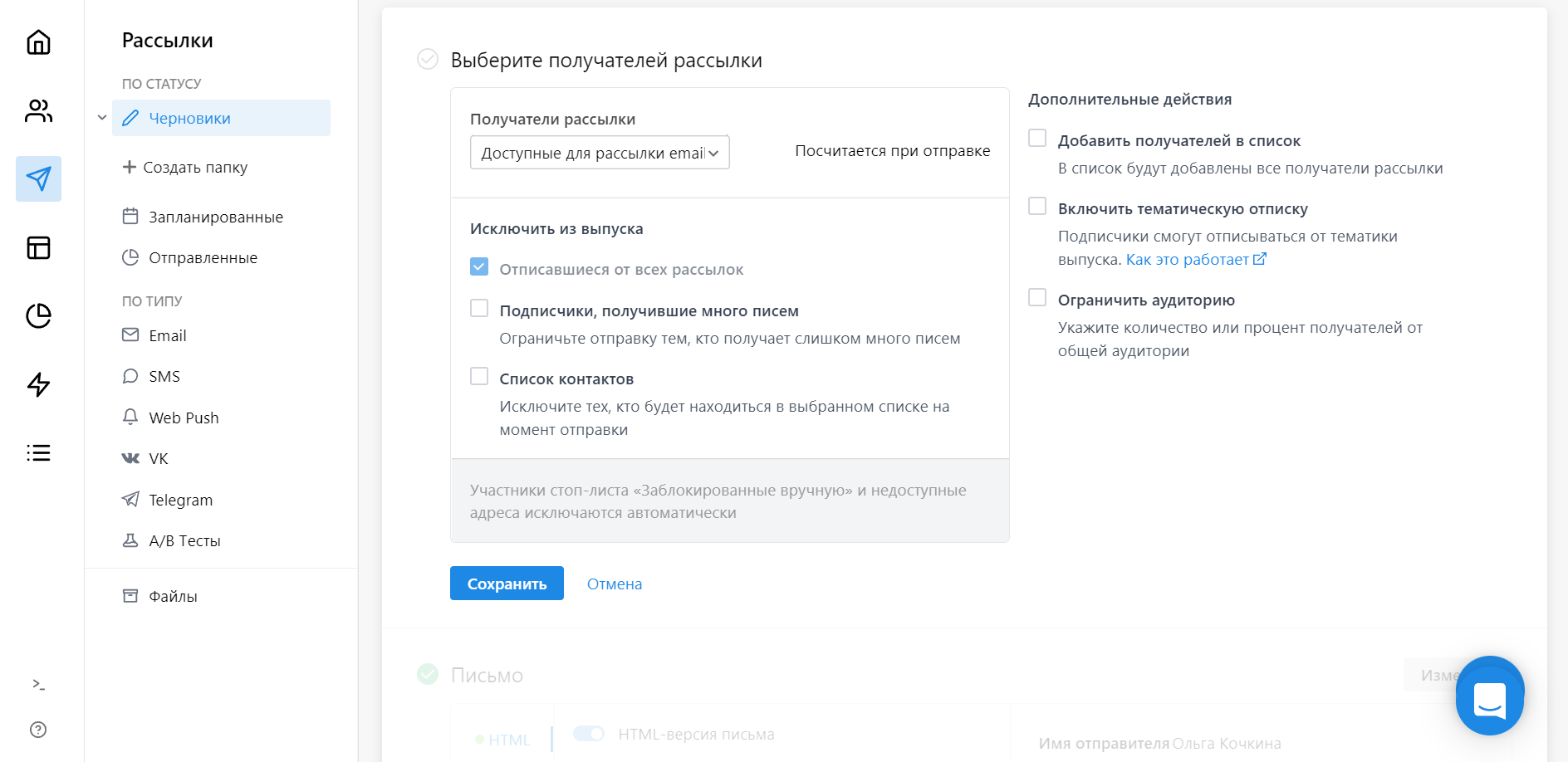
Task: Click the speech bubble icon beside SMS
Action: pos(130,376)
